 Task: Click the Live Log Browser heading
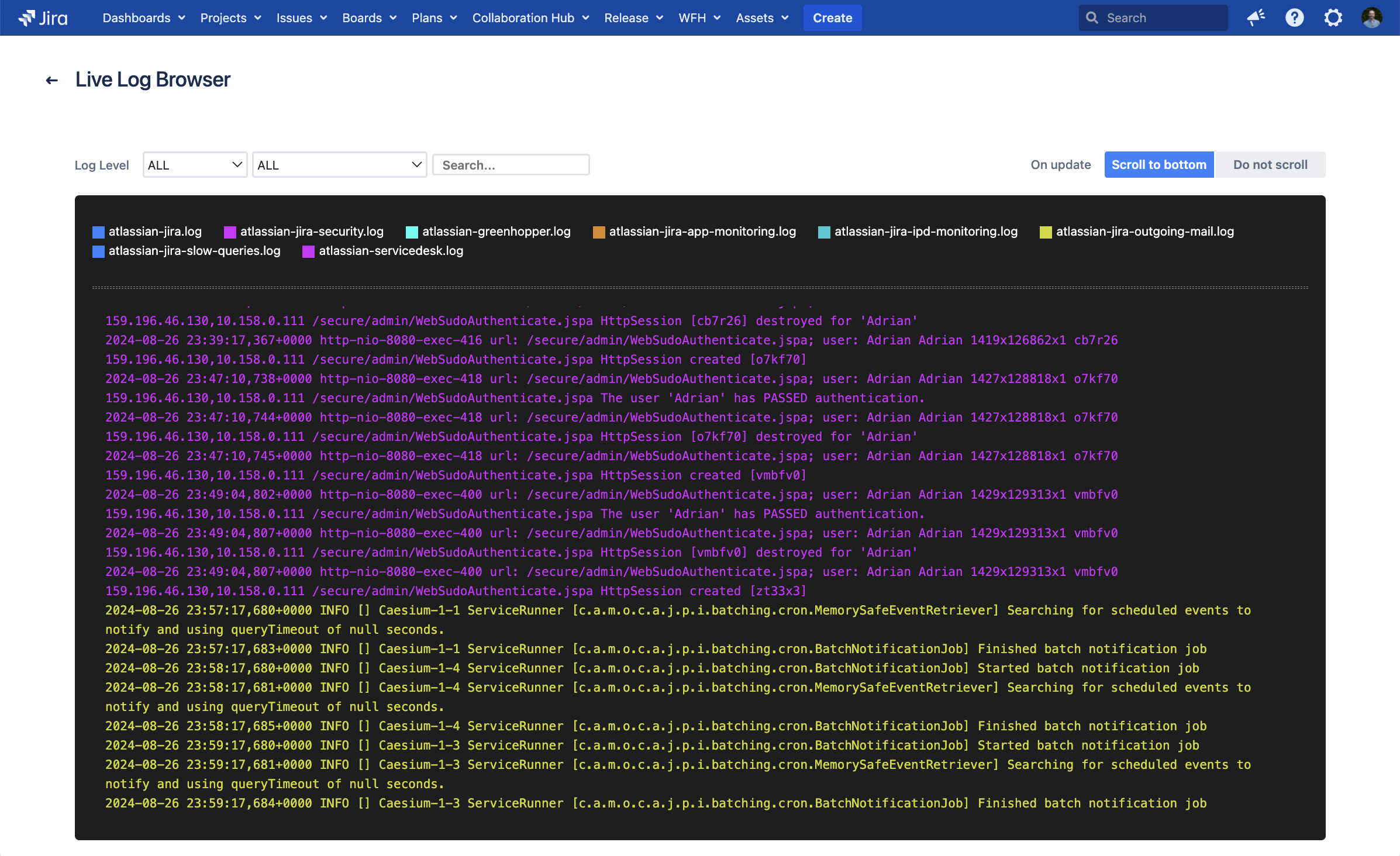click(x=153, y=80)
